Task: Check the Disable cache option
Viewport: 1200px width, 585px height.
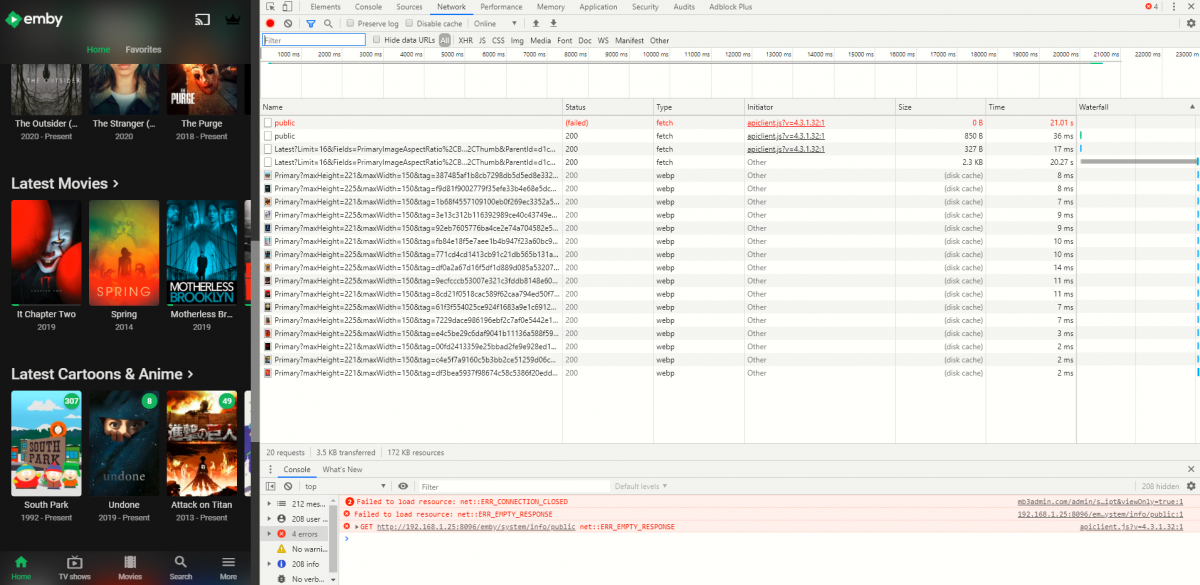Action: click(x=410, y=23)
